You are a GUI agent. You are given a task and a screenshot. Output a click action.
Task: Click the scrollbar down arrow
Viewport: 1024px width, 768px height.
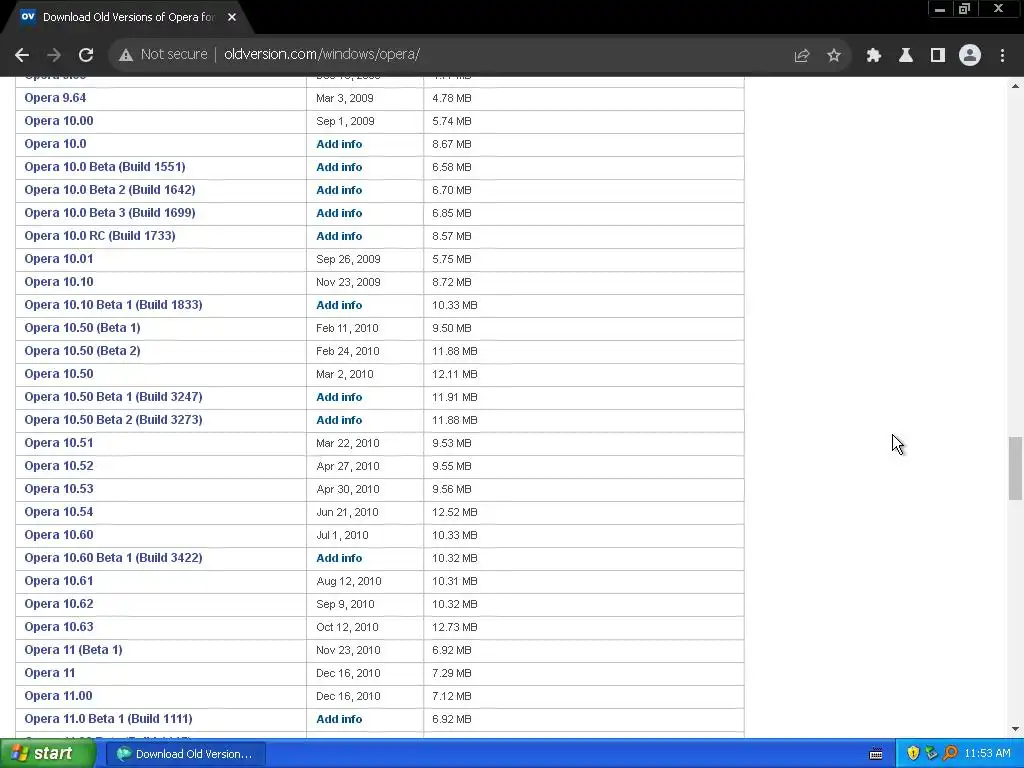(1015, 729)
